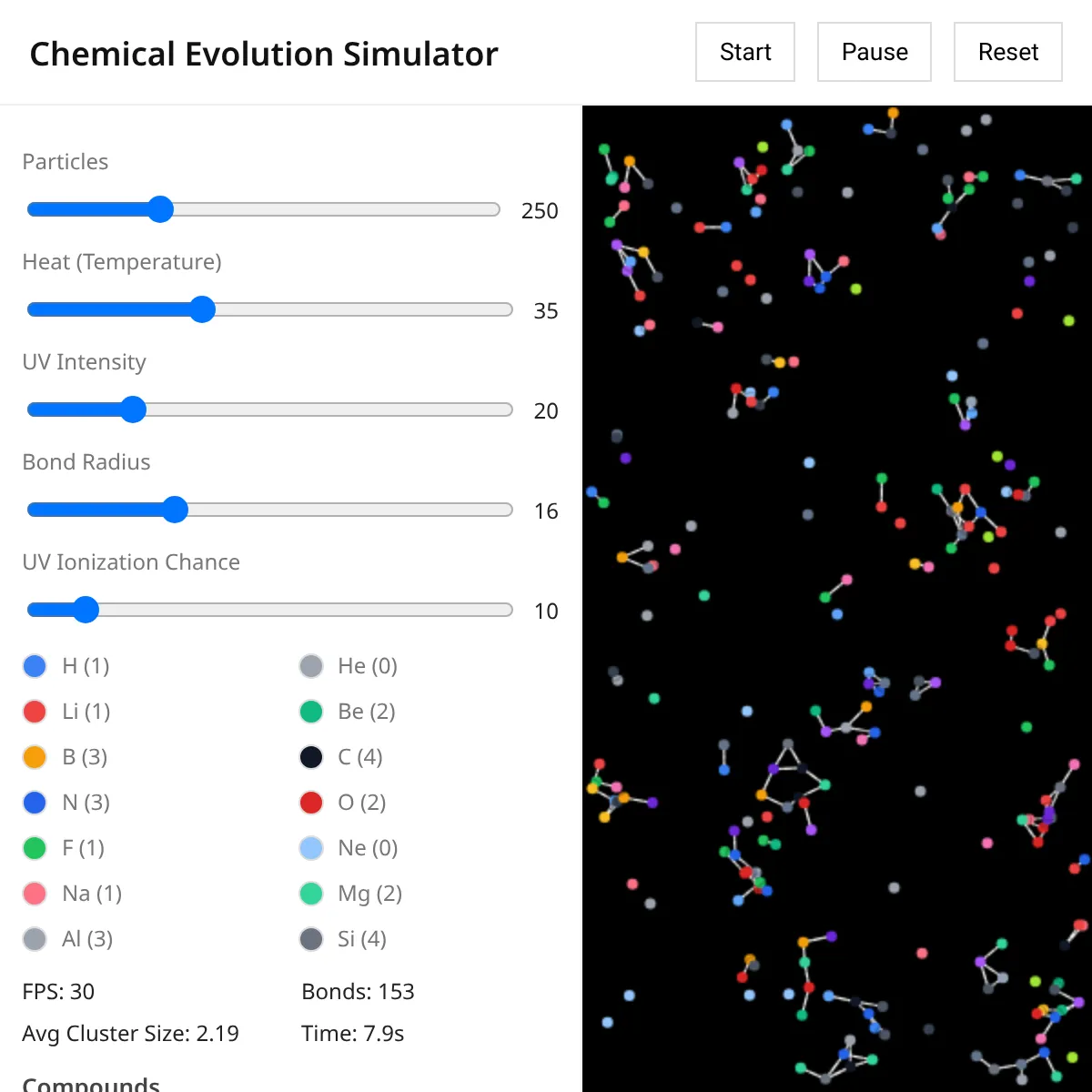Select the orange B (3) legend dot
This screenshot has height=1092, width=1092.
click(x=35, y=757)
